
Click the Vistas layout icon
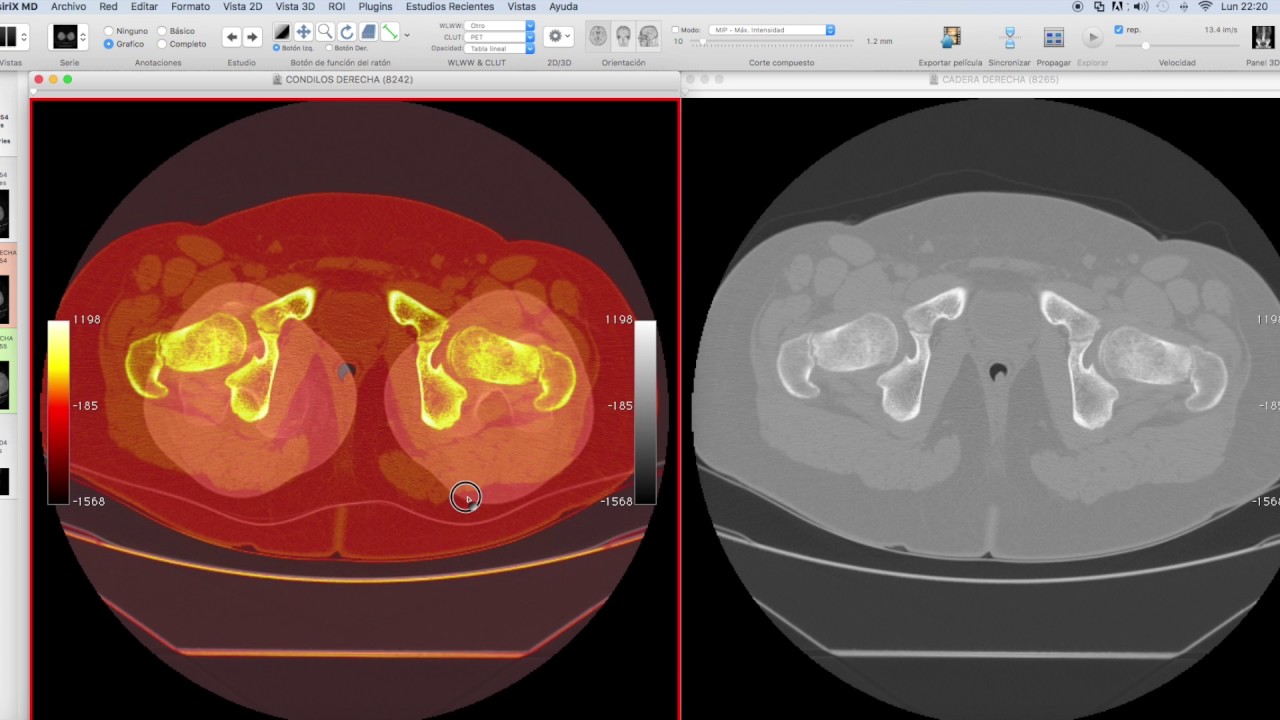coord(9,37)
